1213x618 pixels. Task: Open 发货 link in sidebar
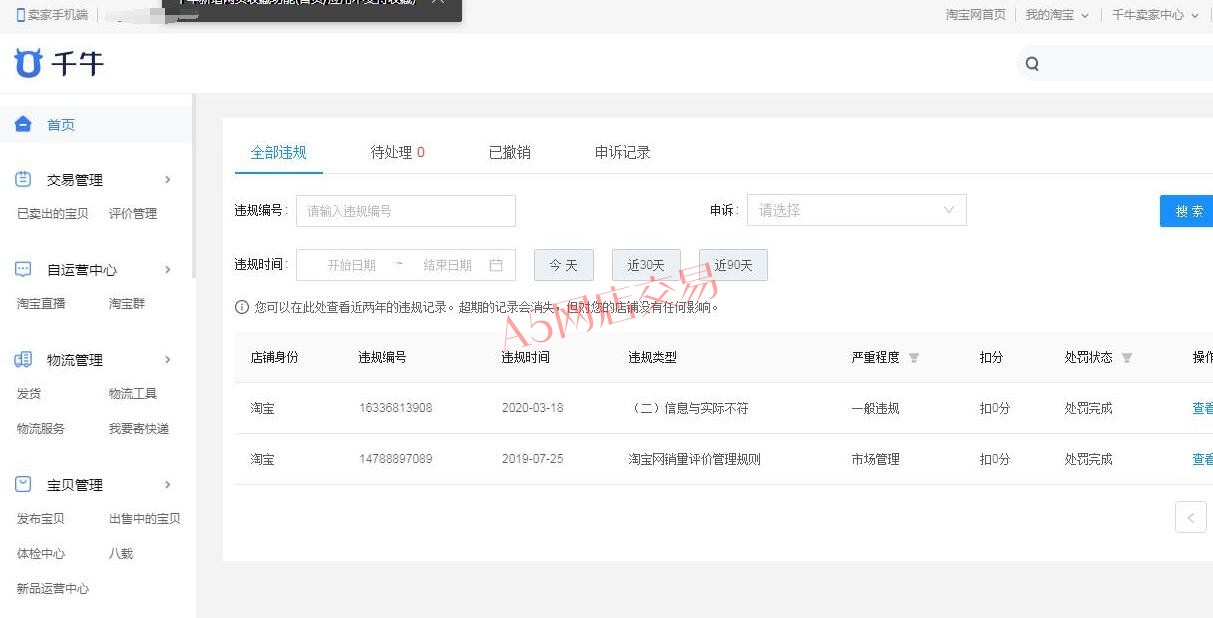click(29, 393)
